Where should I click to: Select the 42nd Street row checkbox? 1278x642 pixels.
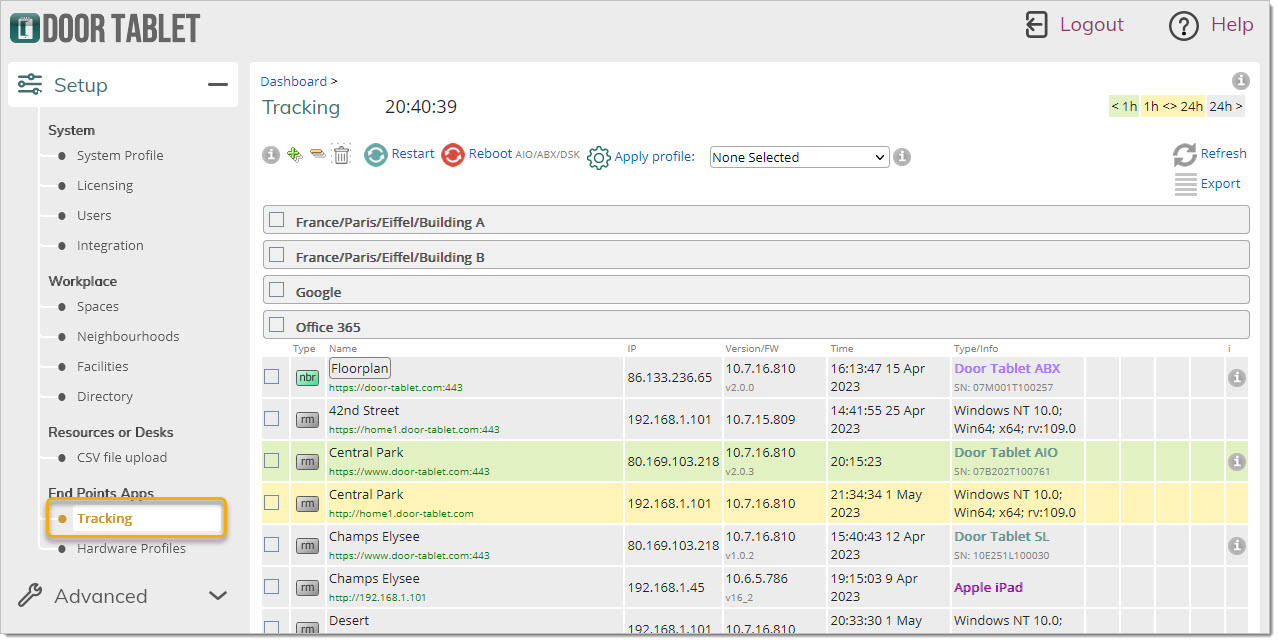271,418
